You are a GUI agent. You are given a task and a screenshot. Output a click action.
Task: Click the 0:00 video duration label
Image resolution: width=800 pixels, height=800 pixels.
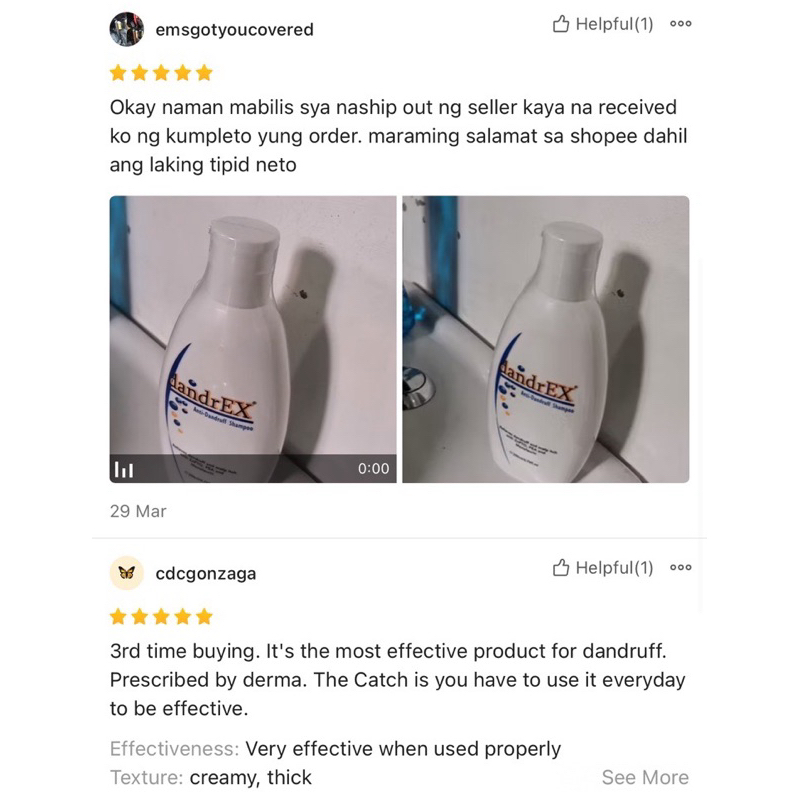pyautogui.click(x=373, y=468)
